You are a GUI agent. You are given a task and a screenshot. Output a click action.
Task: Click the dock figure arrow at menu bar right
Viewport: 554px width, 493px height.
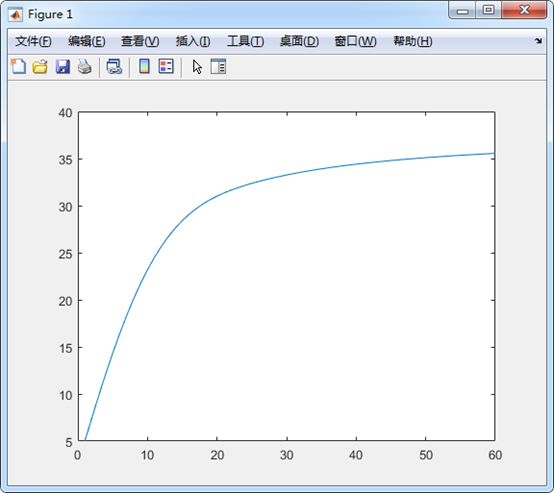coord(538,41)
